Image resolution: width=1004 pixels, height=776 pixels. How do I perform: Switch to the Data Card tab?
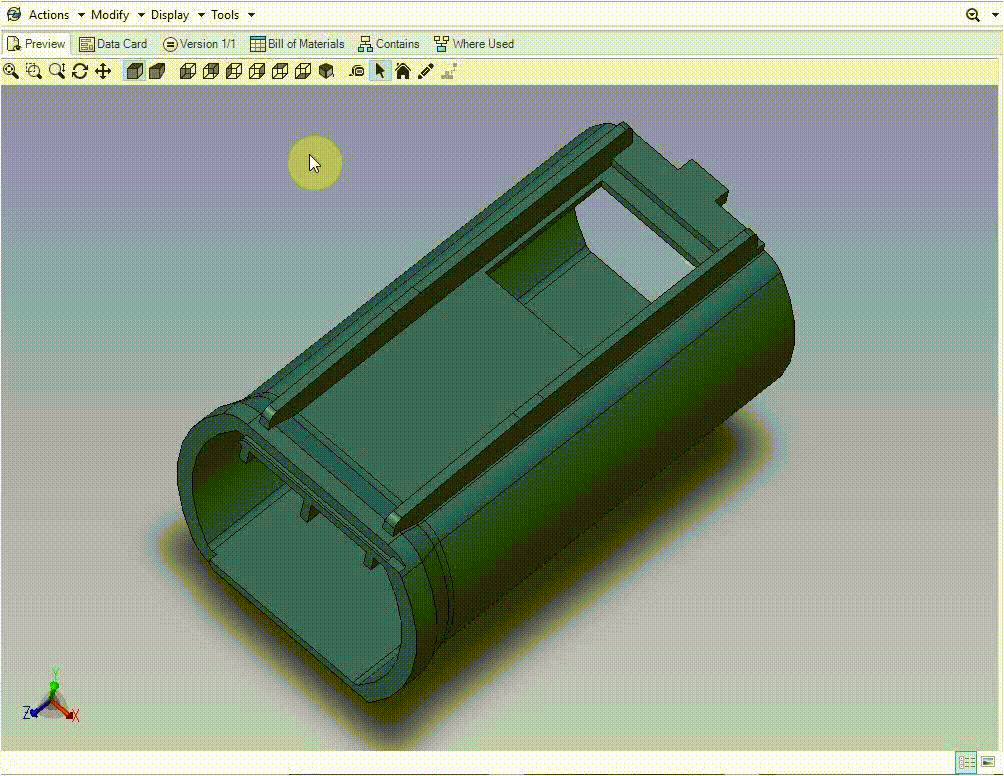point(113,44)
